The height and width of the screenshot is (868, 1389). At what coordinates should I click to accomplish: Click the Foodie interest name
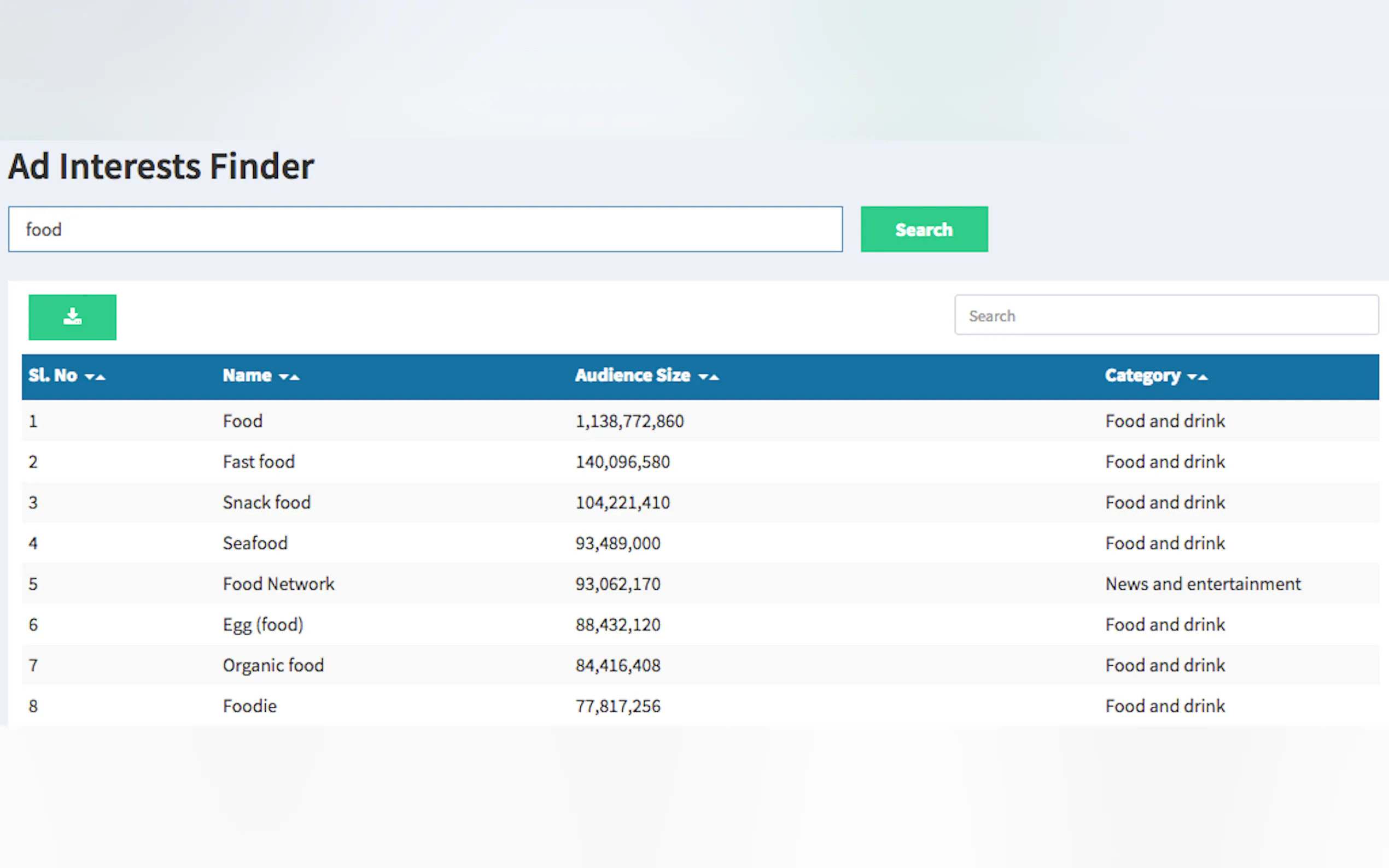coord(250,706)
